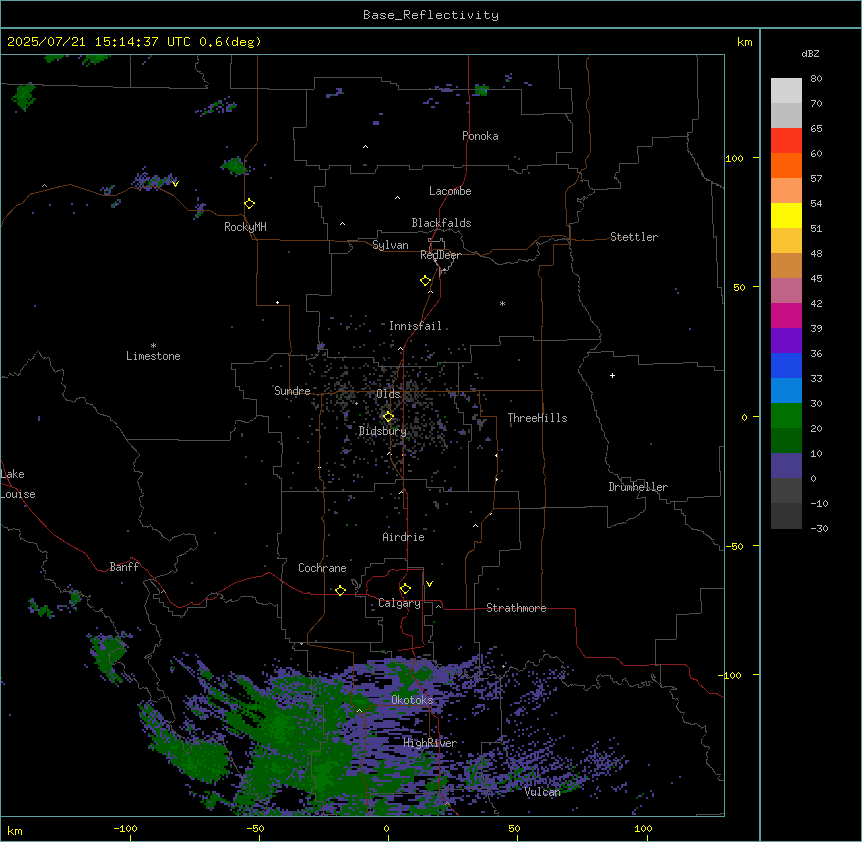Click the ThreeHills label
Screen dimensions: 862x842
537,418
